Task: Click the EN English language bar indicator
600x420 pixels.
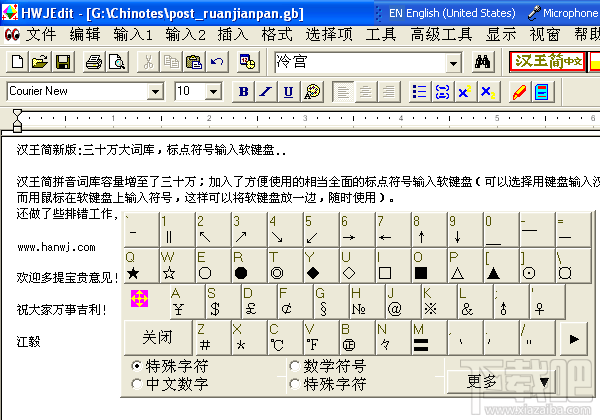Action: pos(452,13)
